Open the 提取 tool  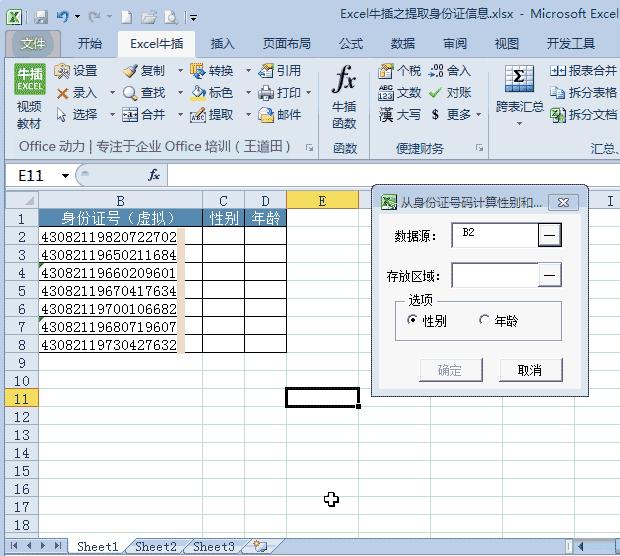tap(212, 115)
